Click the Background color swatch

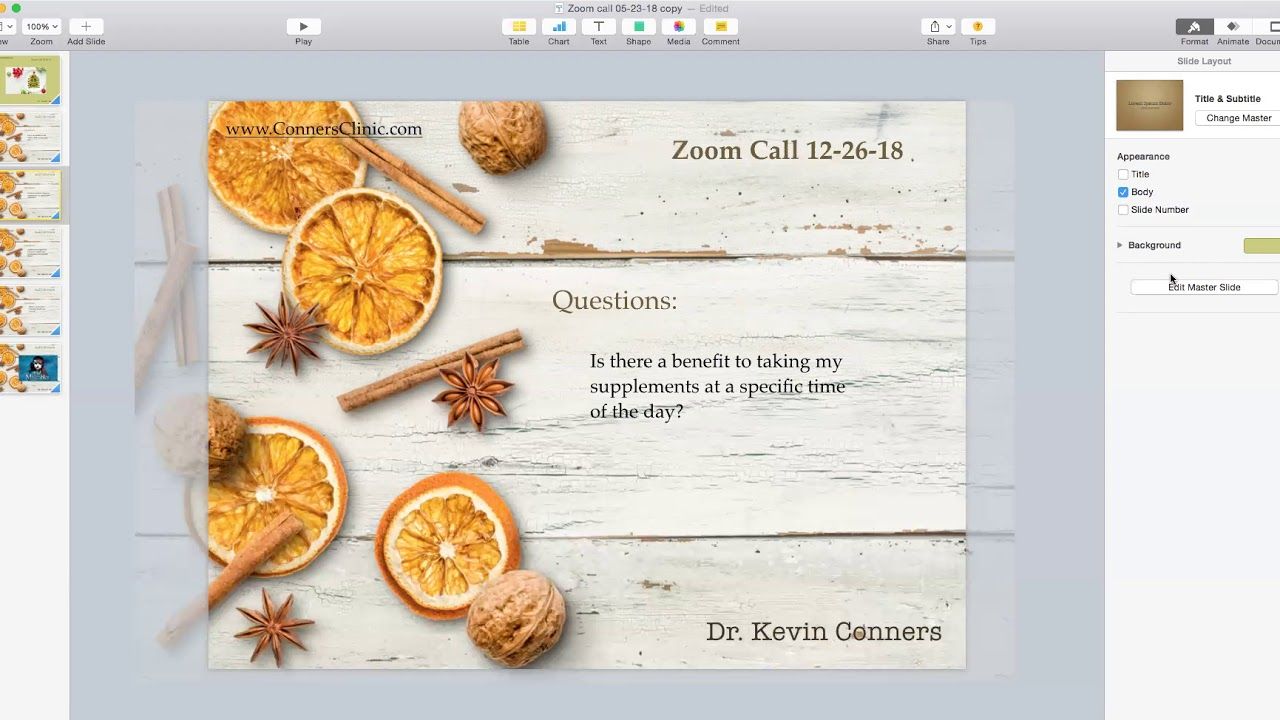coord(1261,246)
